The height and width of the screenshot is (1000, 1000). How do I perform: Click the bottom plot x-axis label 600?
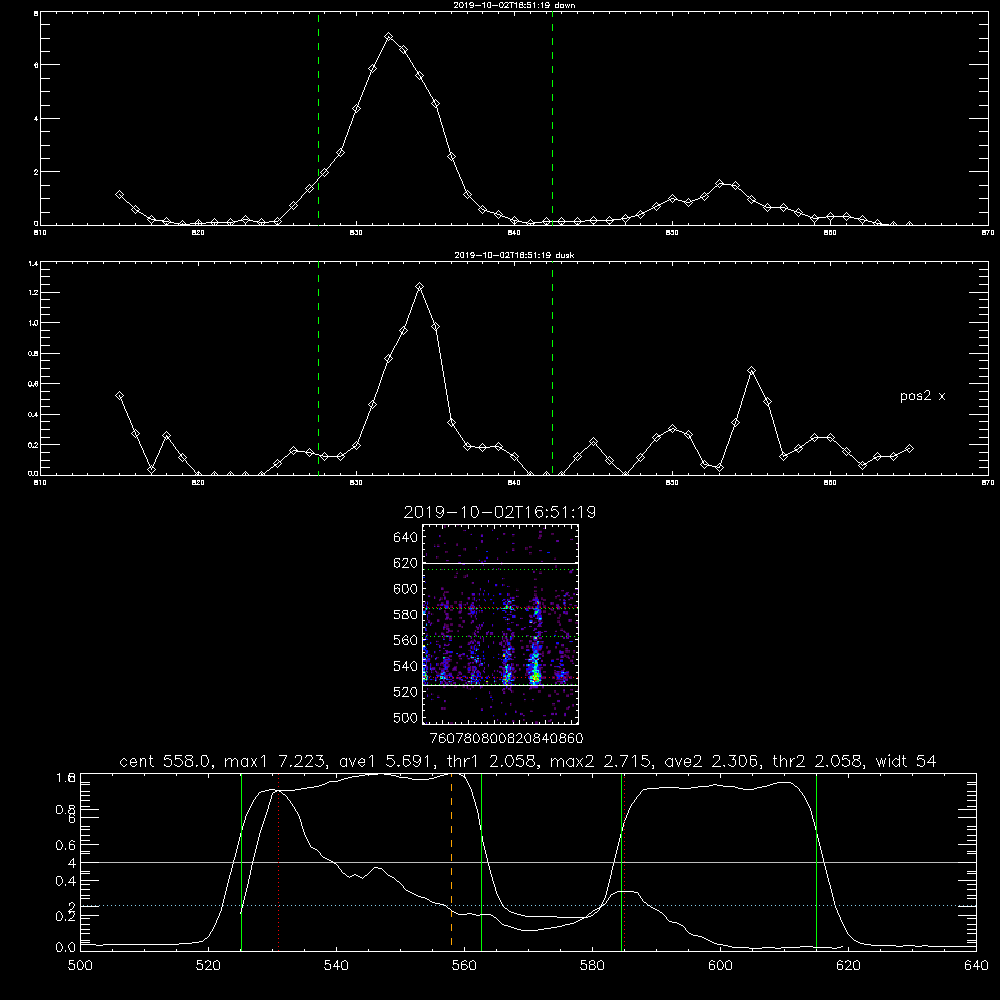720,966
